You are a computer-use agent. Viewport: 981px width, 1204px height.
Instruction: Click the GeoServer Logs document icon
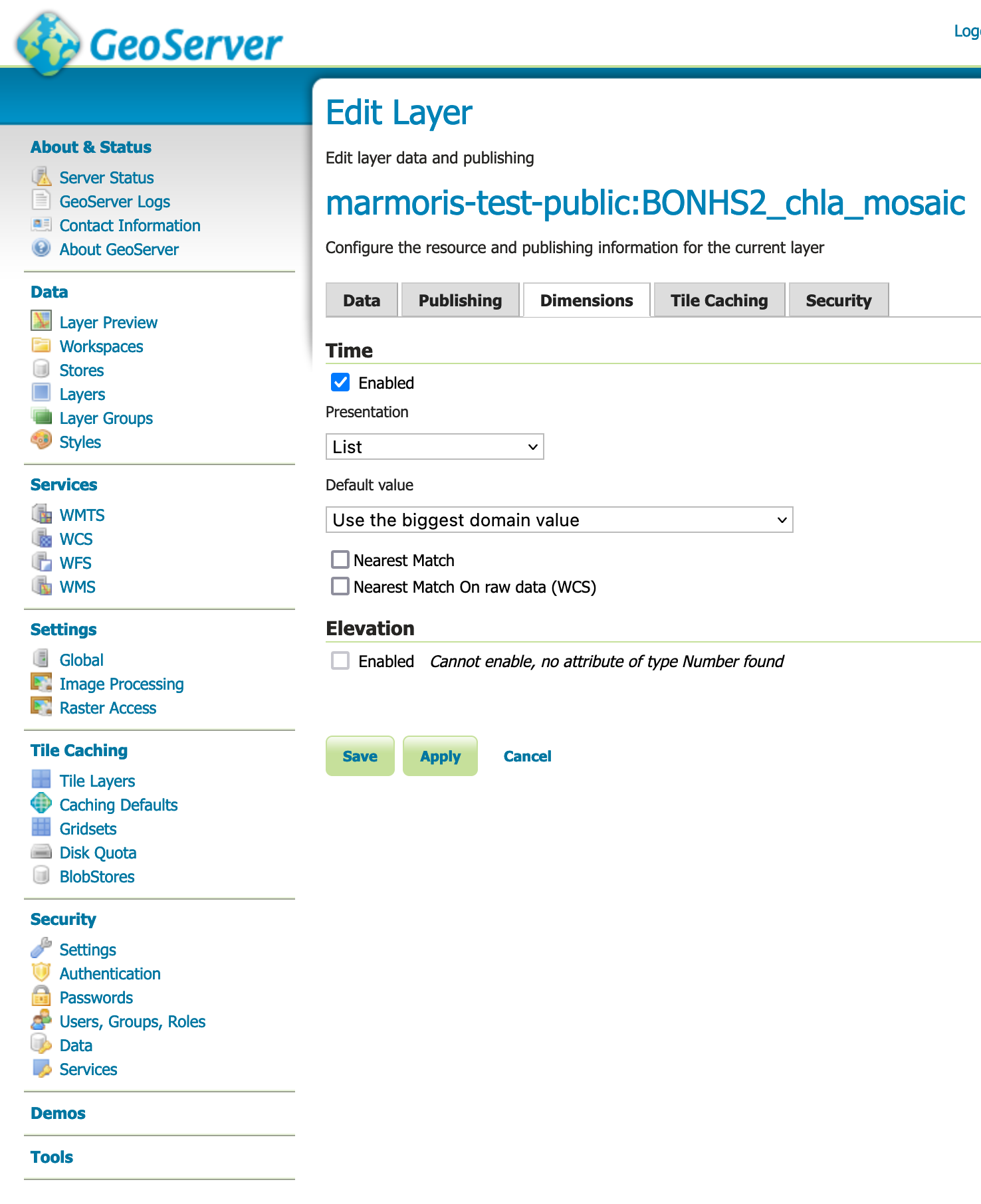pos(41,201)
